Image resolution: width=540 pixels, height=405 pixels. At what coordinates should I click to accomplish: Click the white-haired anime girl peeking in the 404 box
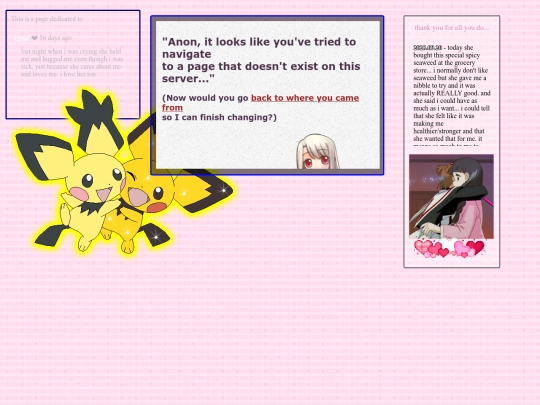click(318, 152)
